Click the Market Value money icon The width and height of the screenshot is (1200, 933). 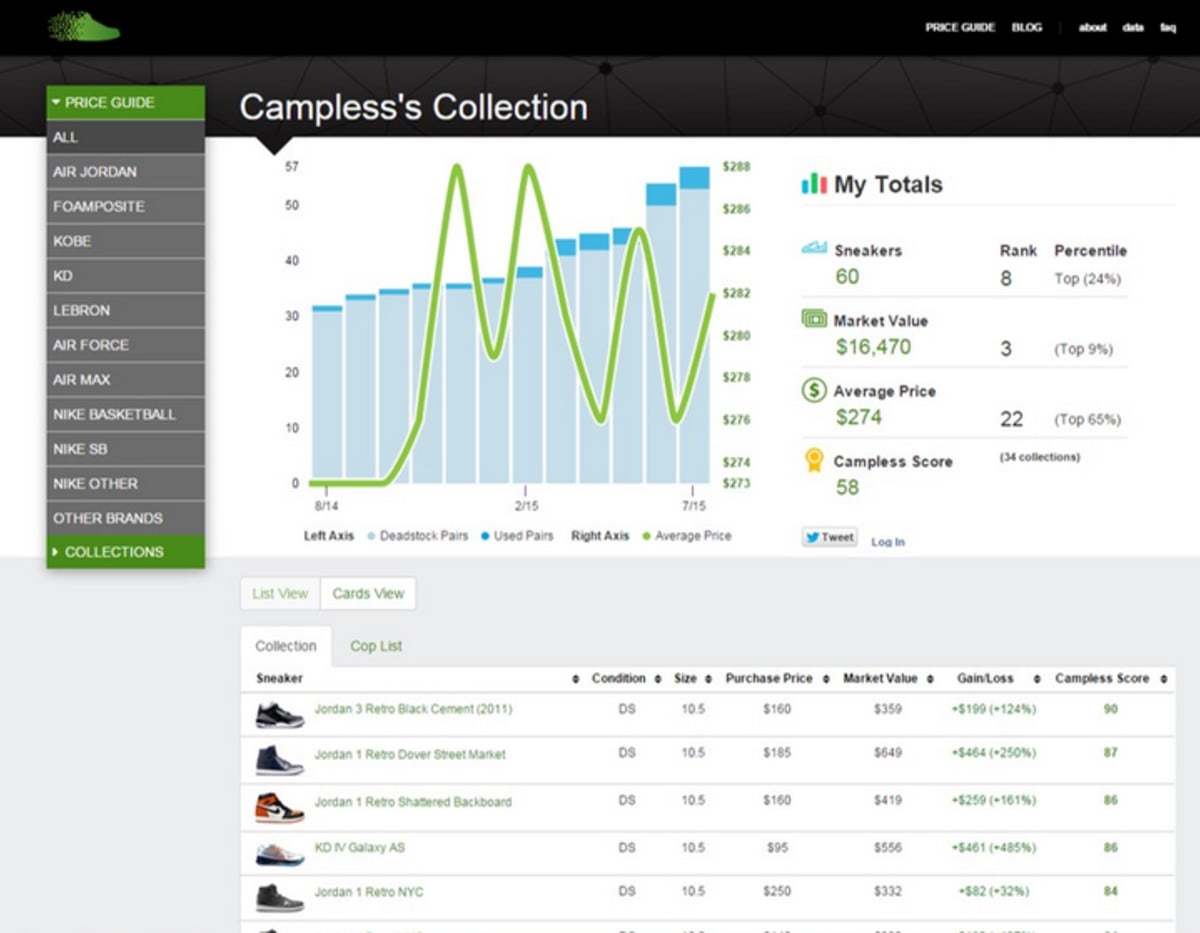(x=814, y=318)
